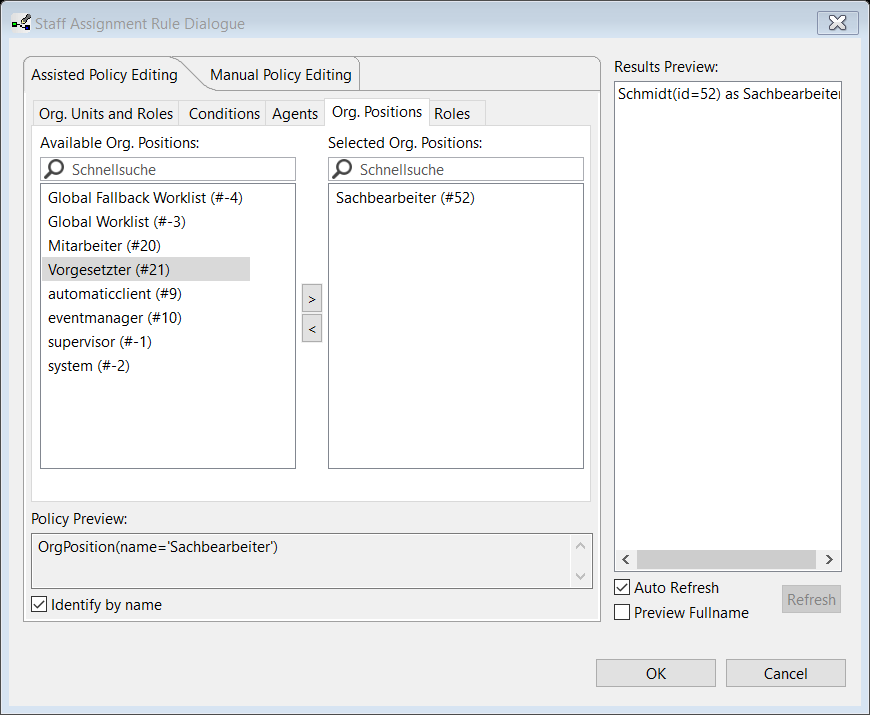Click the search icon in Available Org. Positions
The height and width of the screenshot is (715, 870).
pos(55,170)
